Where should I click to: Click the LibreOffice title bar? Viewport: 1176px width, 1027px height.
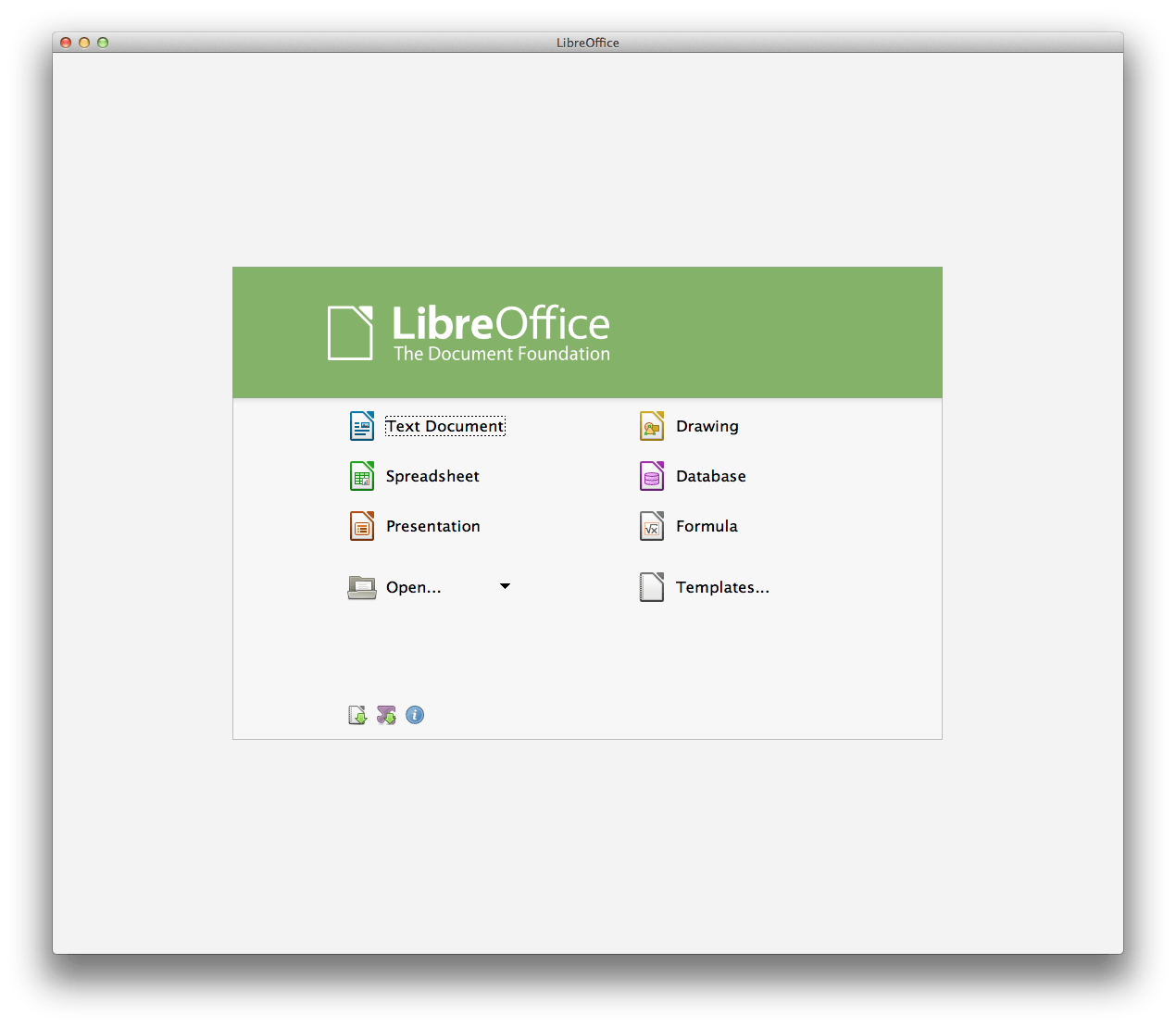588,43
